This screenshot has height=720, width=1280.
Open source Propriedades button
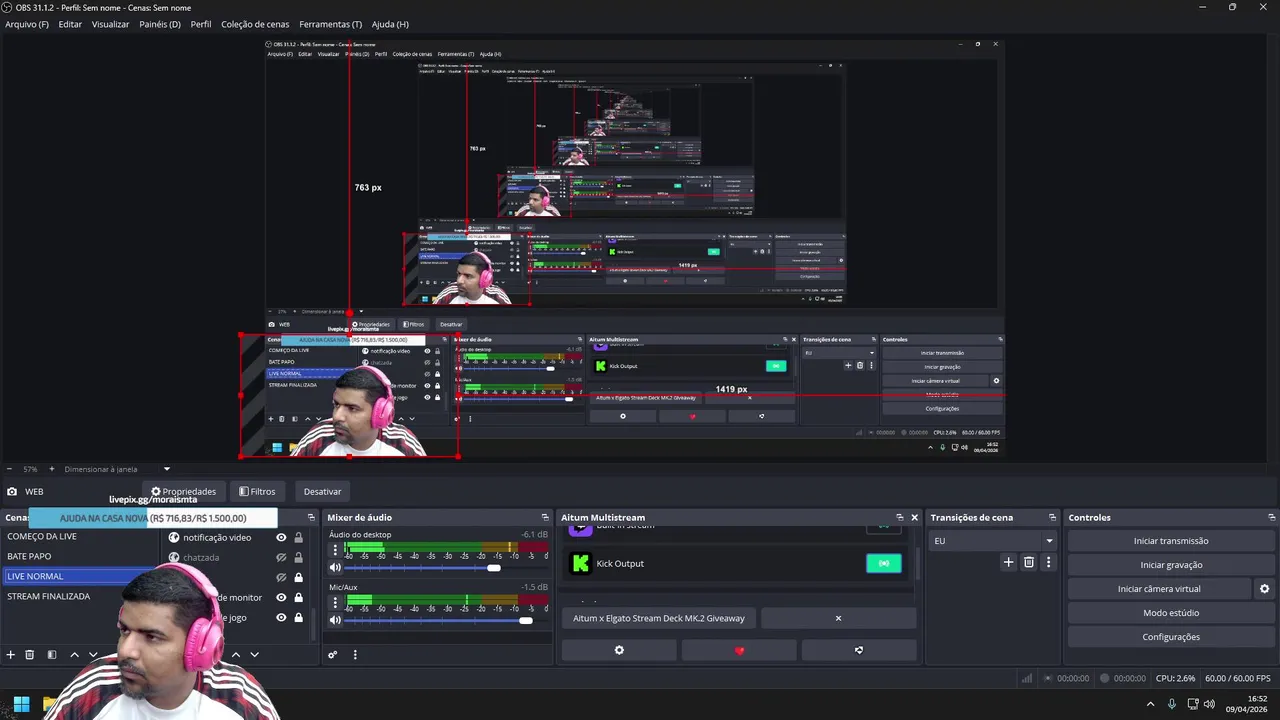tap(183, 492)
